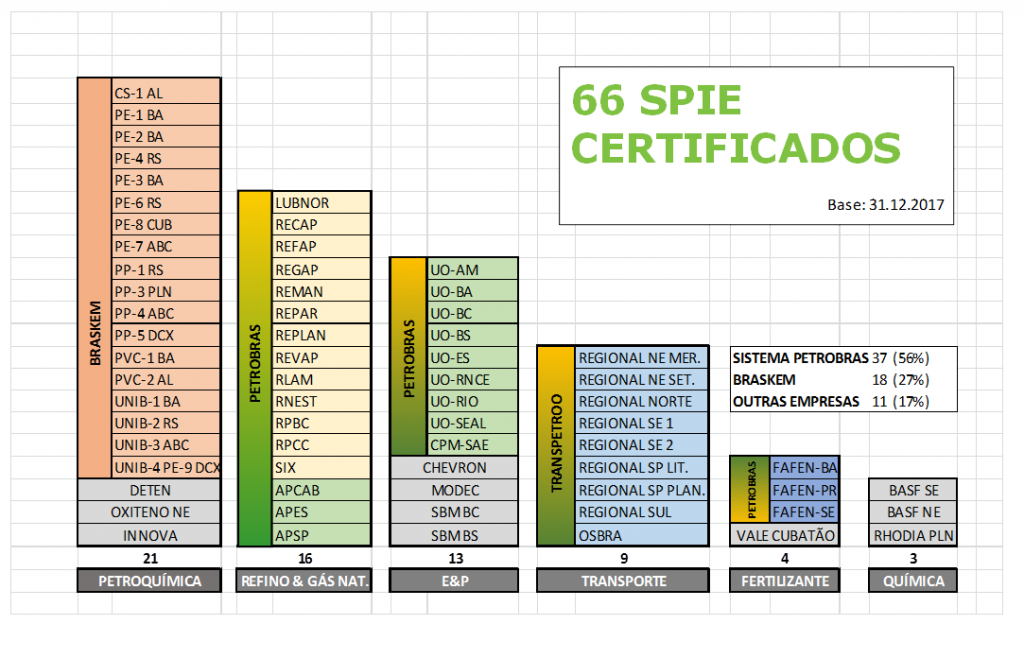Click the "OSBRA" cell
This screenshot has width=1024, height=659.
click(x=641, y=536)
